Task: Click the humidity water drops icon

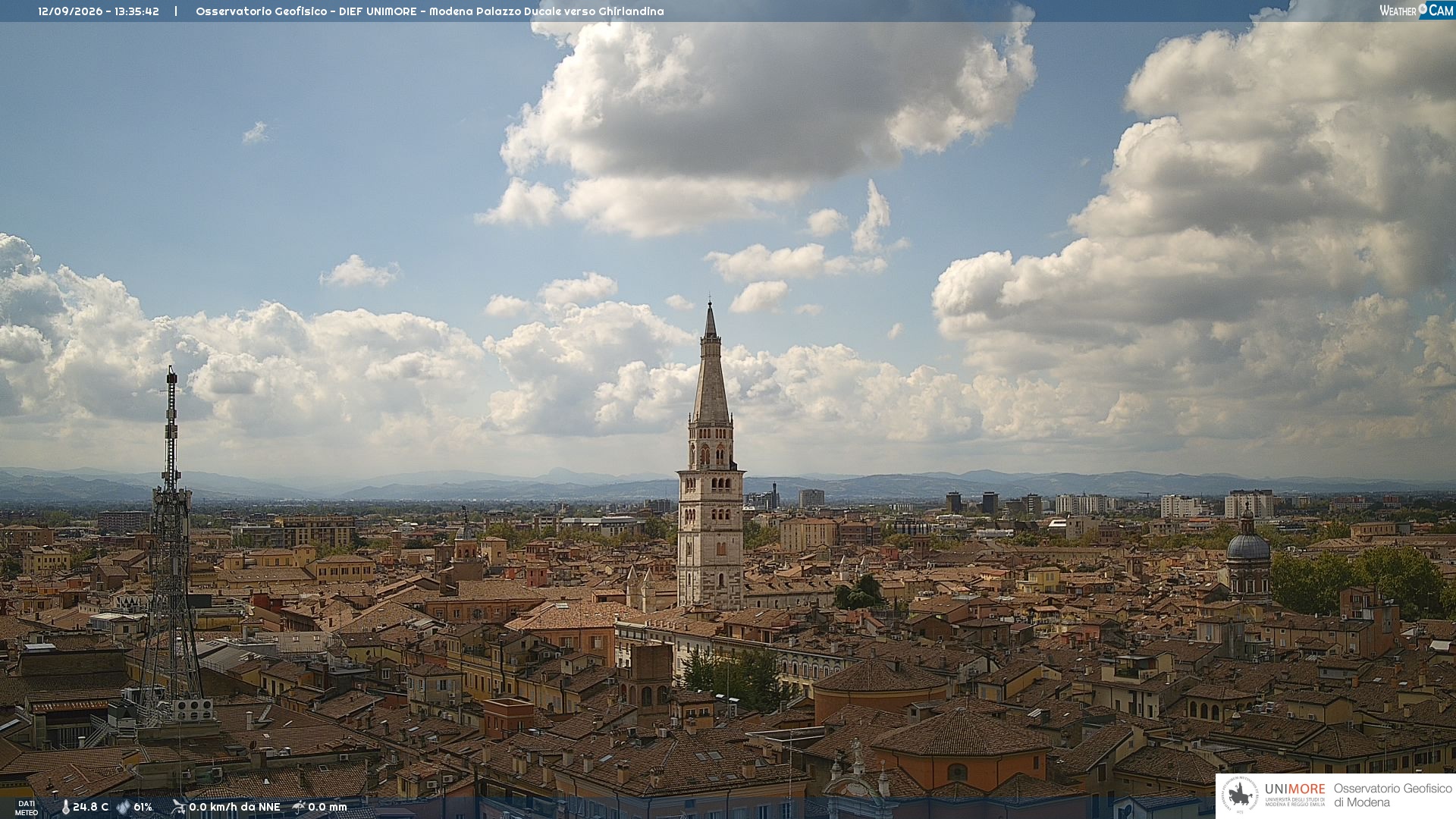Action: [x=123, y=808]
